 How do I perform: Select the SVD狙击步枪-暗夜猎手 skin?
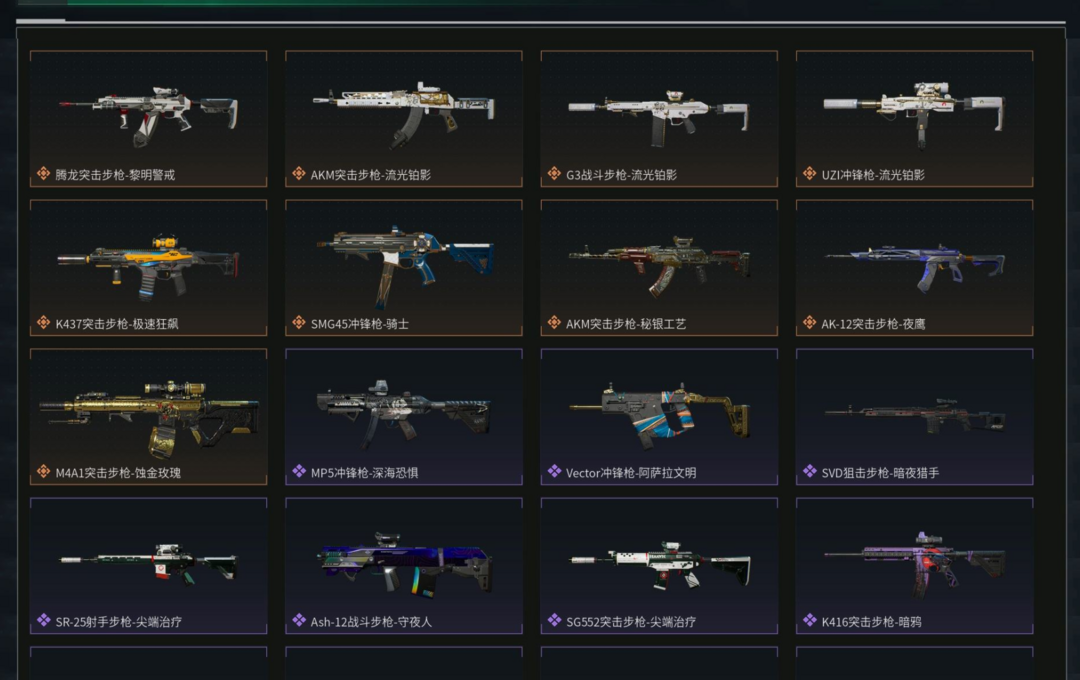click(x=914, y=417)
